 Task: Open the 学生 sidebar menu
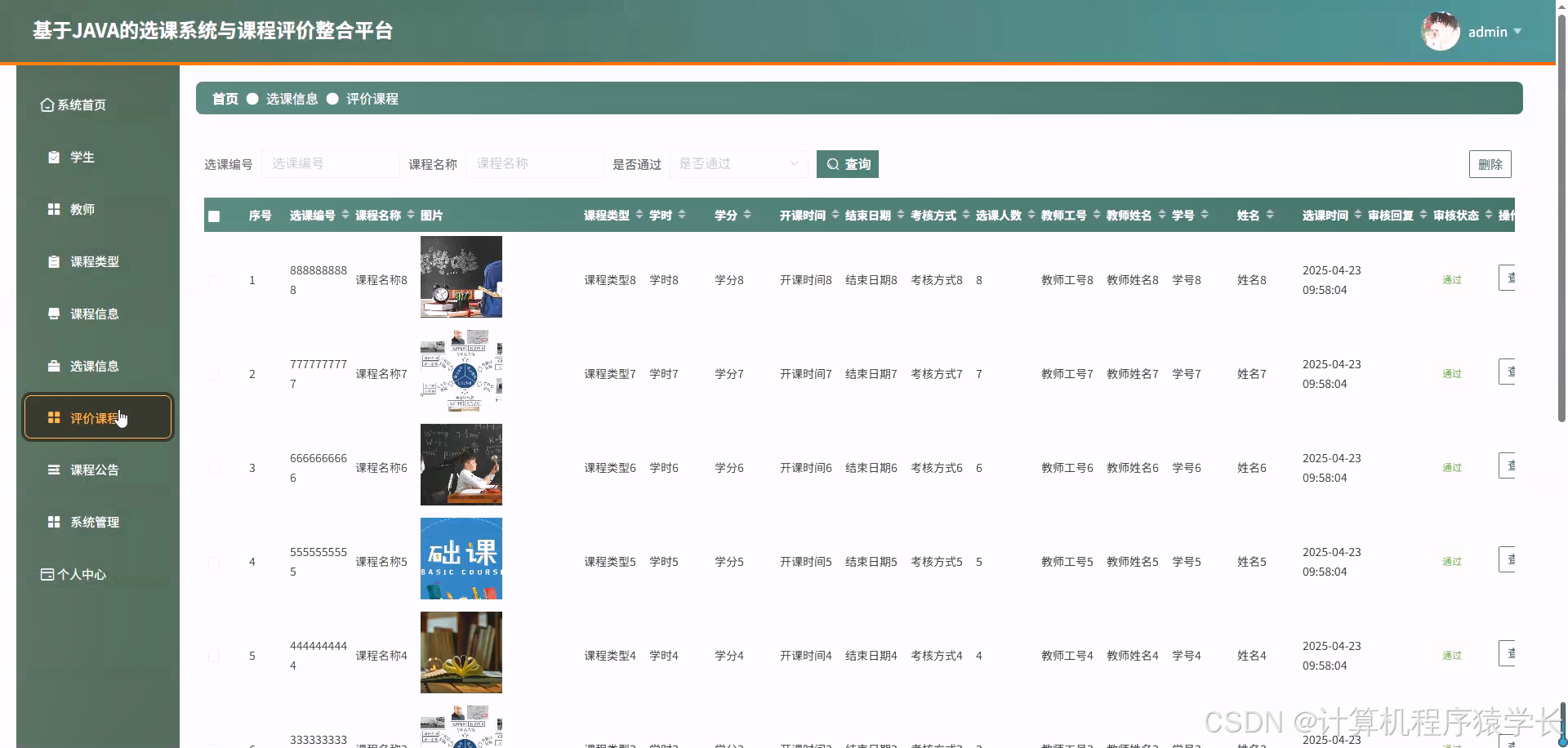click(98, 157)
